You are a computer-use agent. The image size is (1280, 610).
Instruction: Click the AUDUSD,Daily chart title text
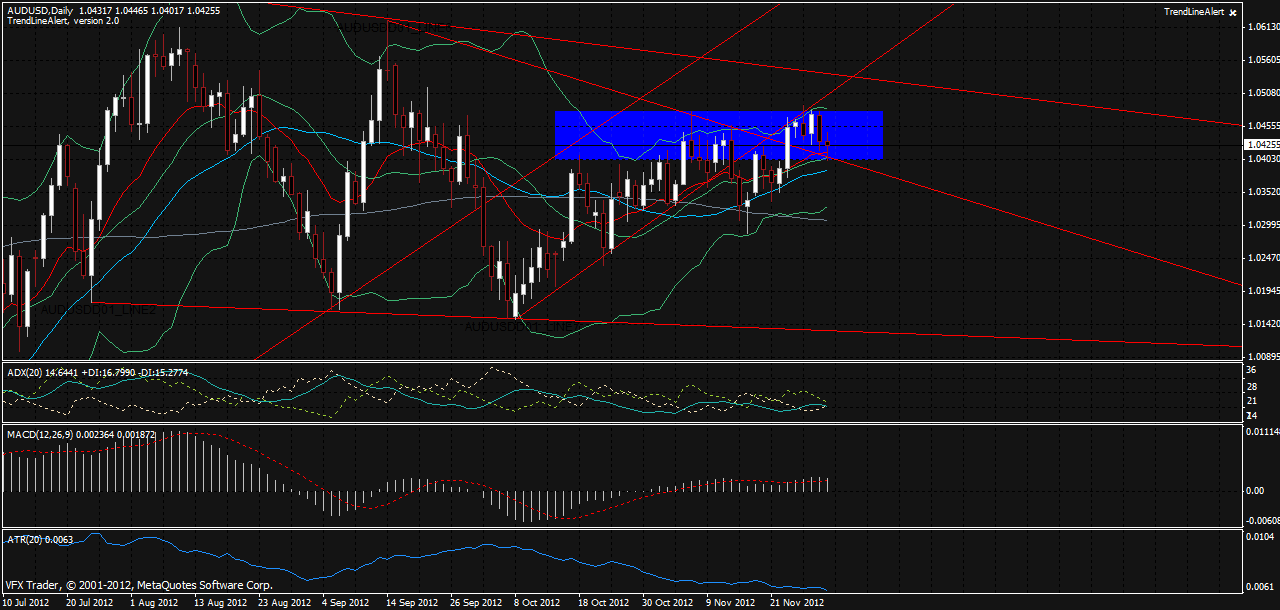click(38, 9)
